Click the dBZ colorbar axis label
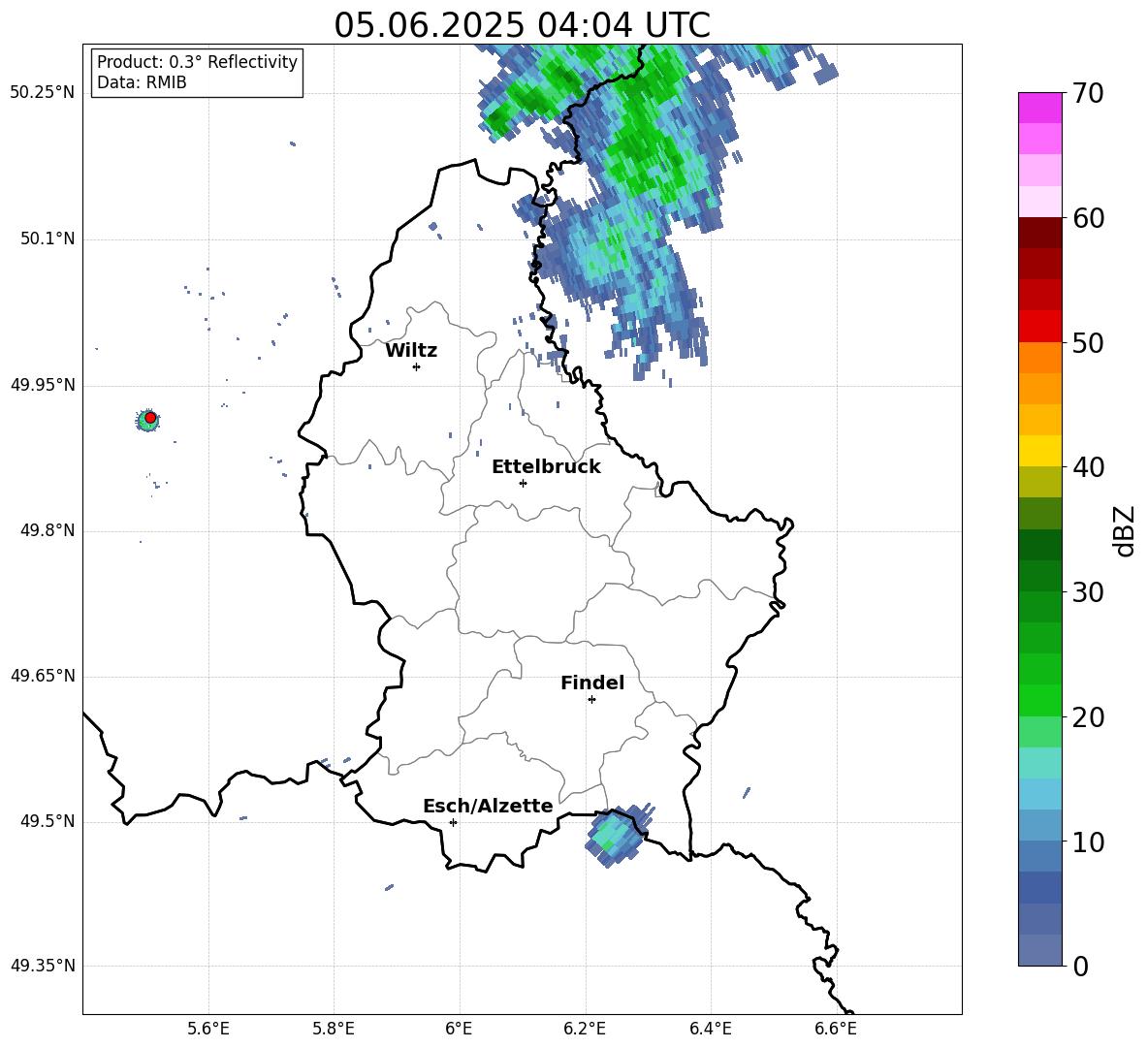This screenshot has width=1148, height=1048. 1125,530
